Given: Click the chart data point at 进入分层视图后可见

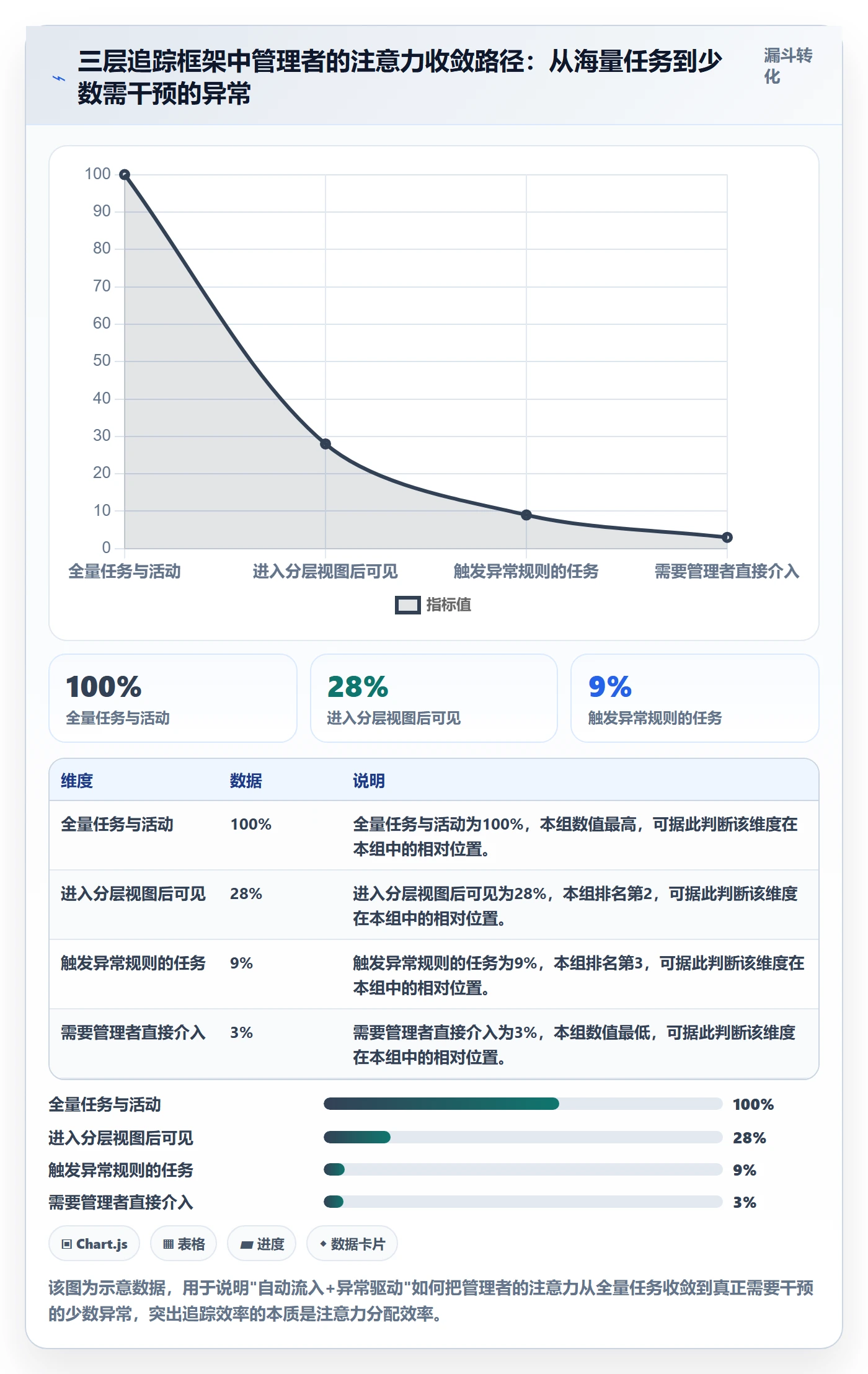Looking at the screenshot, I should (x=325, y=444).
